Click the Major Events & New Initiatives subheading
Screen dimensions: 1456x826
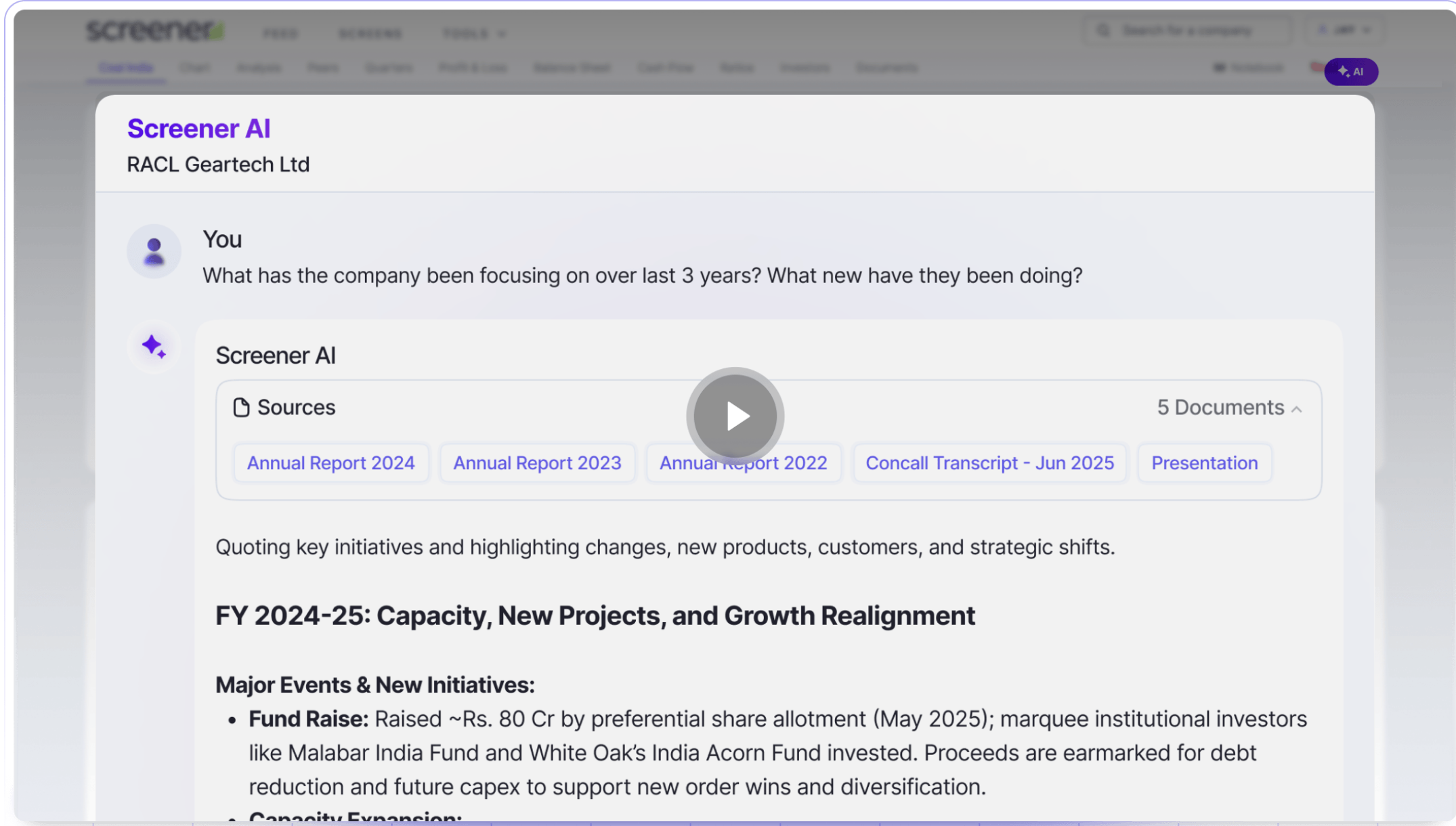pos(375,685)
